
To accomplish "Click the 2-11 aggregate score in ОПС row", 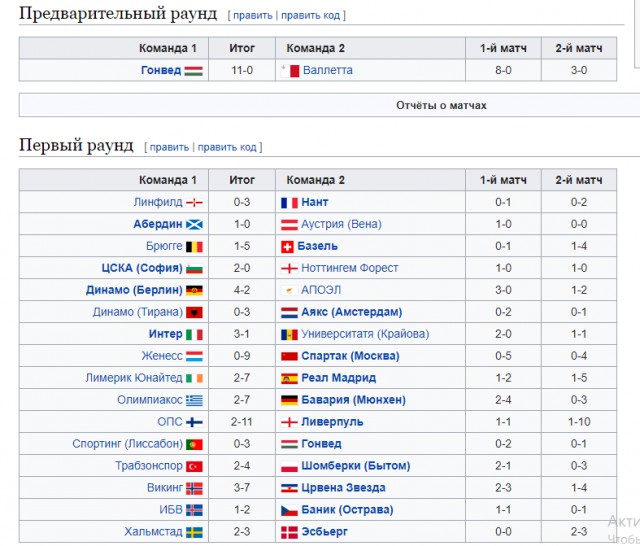I will click(x=242, y=422).
